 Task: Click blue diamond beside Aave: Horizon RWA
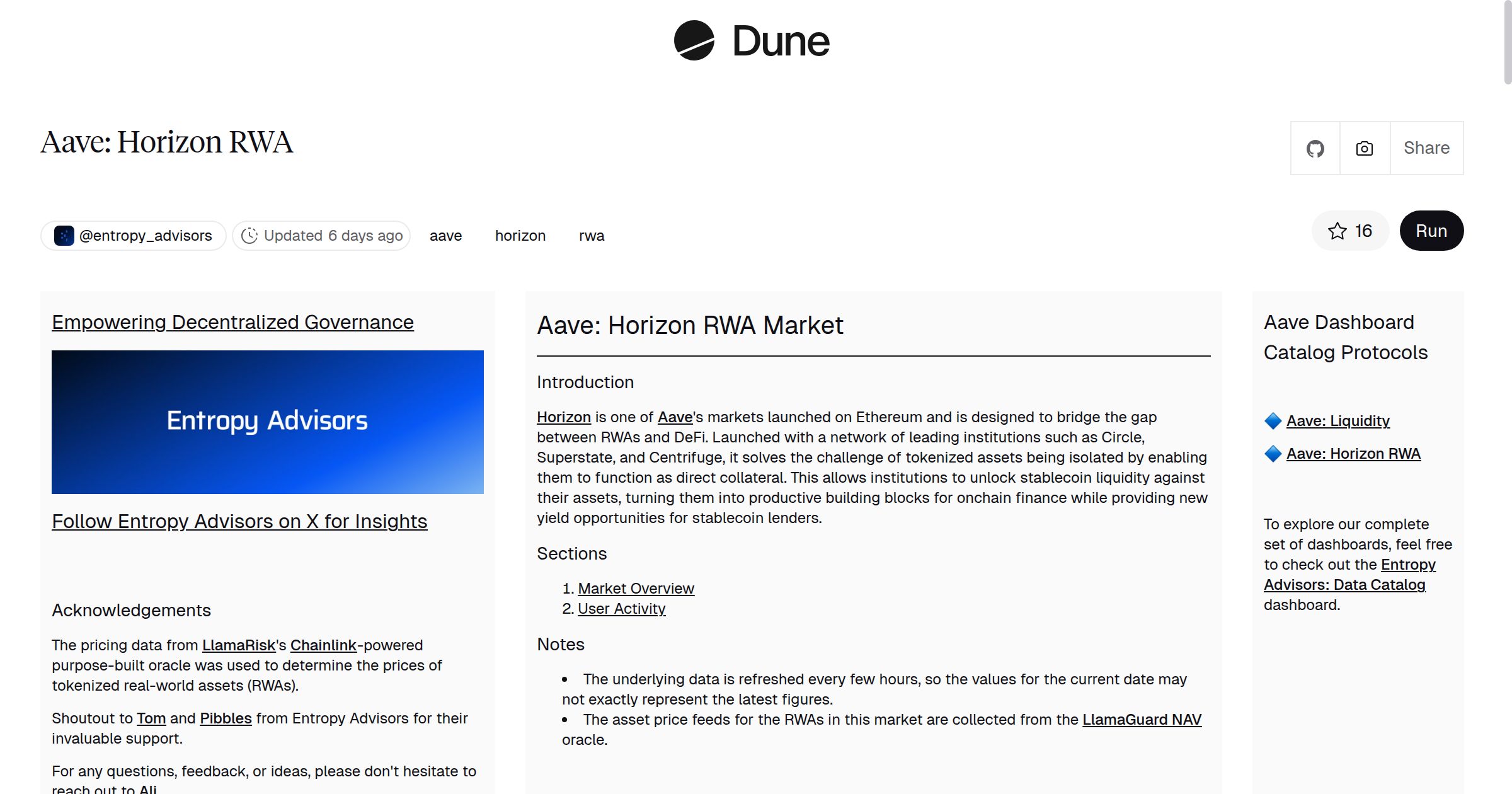click(1273, 454)
